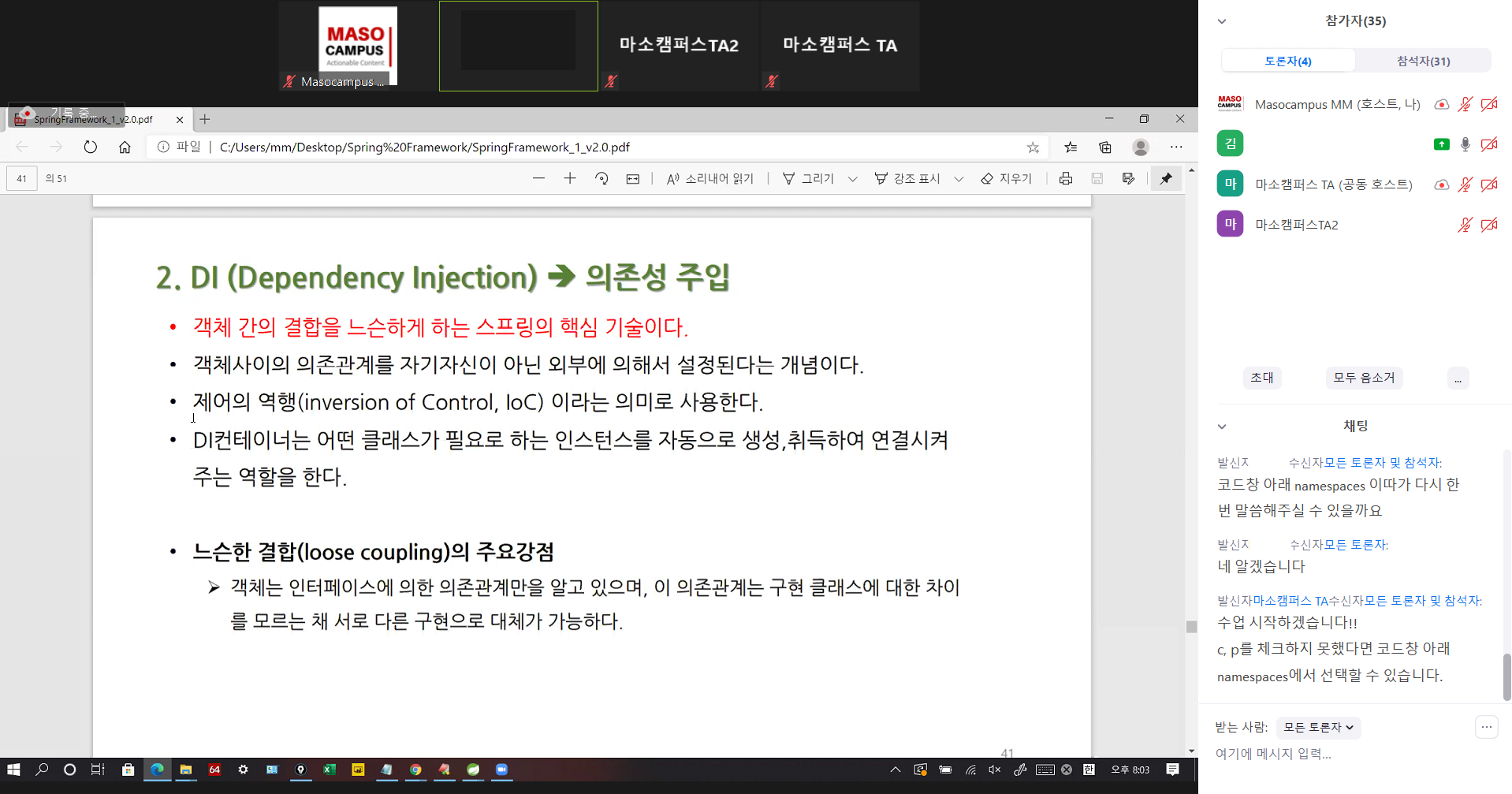Toggle camera for 마소캠퍼스 TA co-host
1512x794 pixels.
(x=1489, y=185)
